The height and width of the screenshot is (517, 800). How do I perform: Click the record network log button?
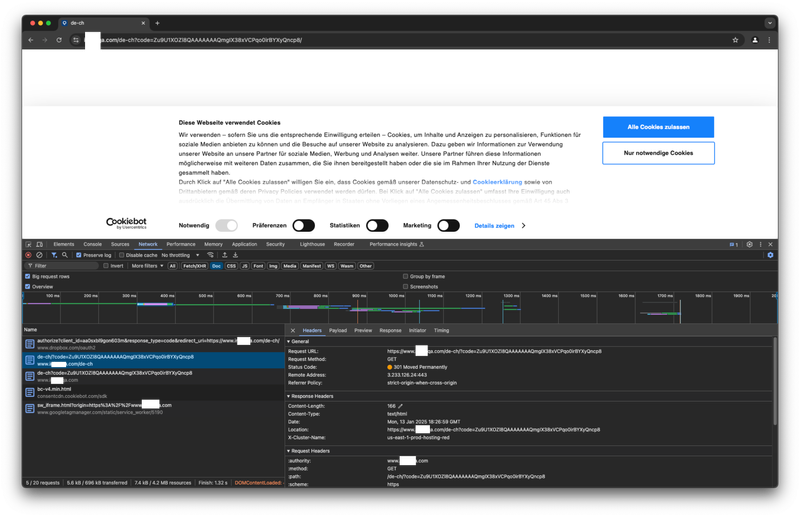click(27, 255)
